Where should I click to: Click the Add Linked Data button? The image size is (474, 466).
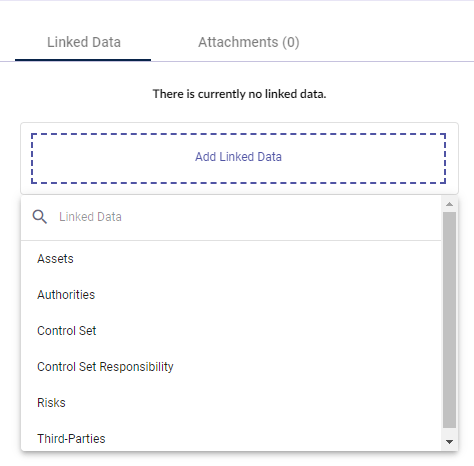coord(238,157)
